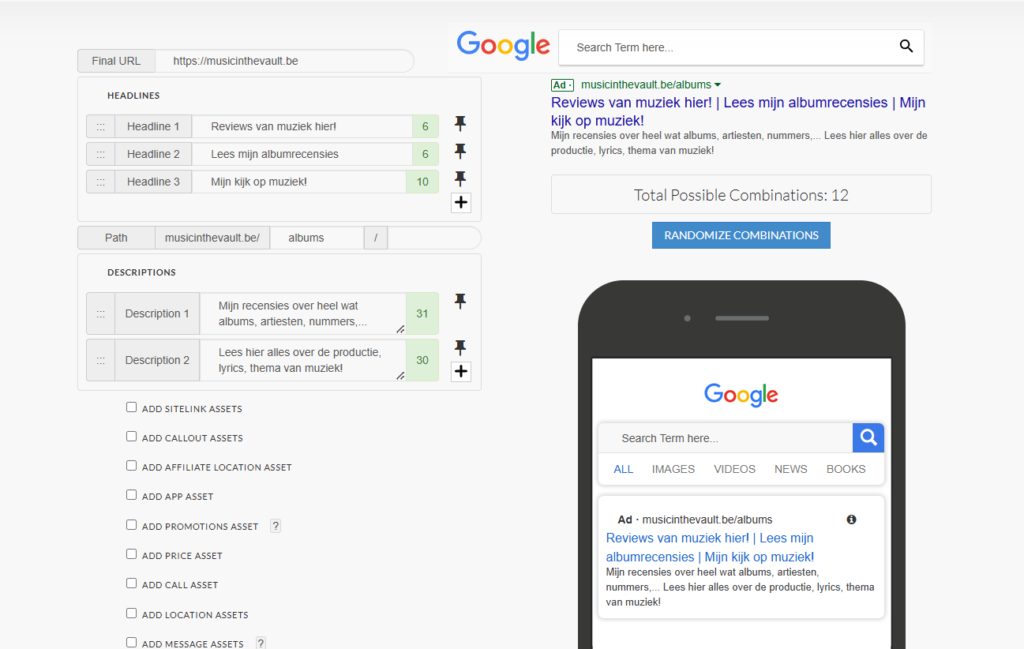Pin Headline 3 with its pushpin icon
1024x649 pixels.
click(x=460, y=179)
